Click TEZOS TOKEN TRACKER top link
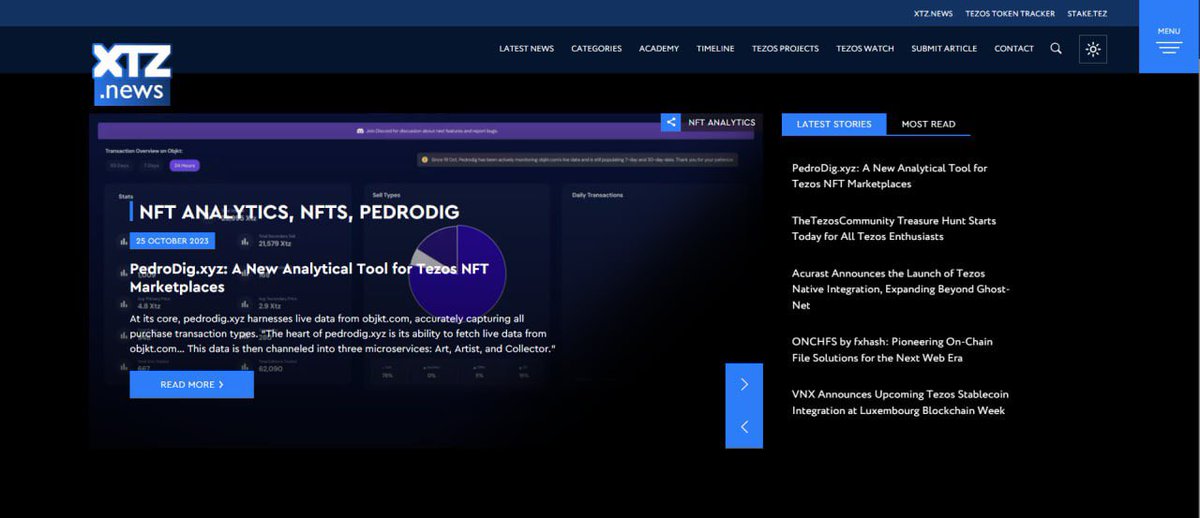 [1010, 14]
